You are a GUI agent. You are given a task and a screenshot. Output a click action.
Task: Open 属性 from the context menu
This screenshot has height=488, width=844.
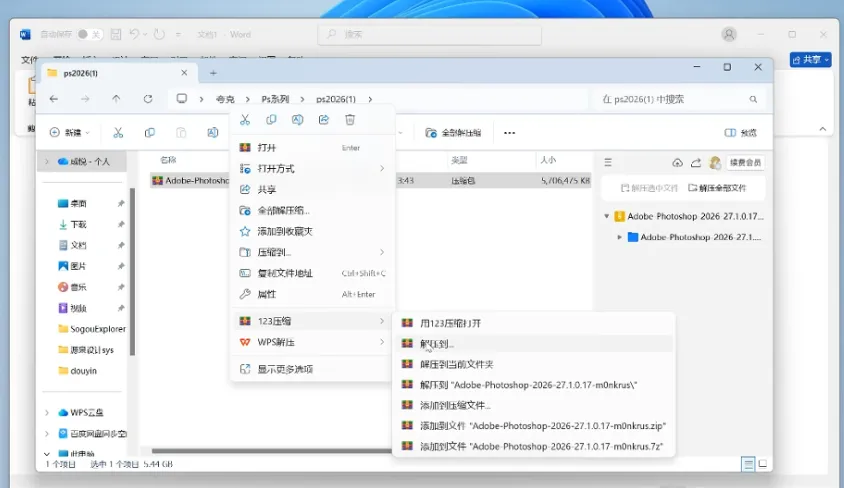pos(313,294)
